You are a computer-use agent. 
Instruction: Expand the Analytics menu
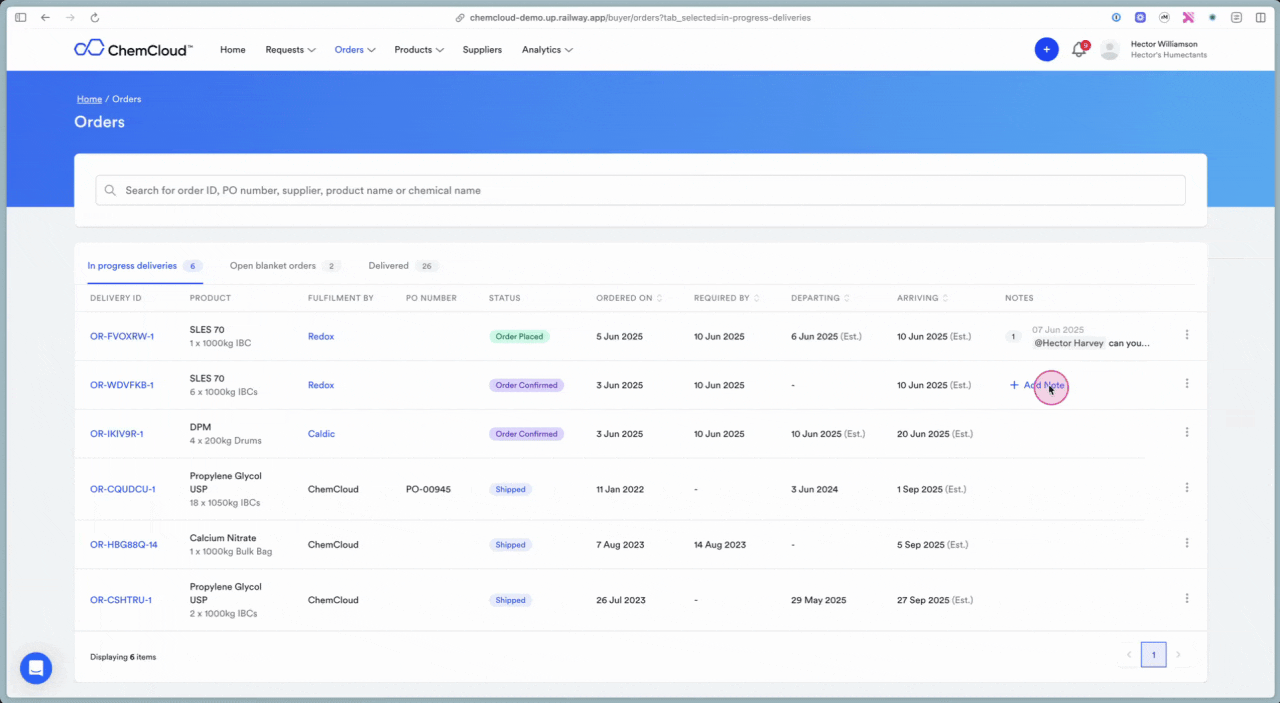coord(547,50)
